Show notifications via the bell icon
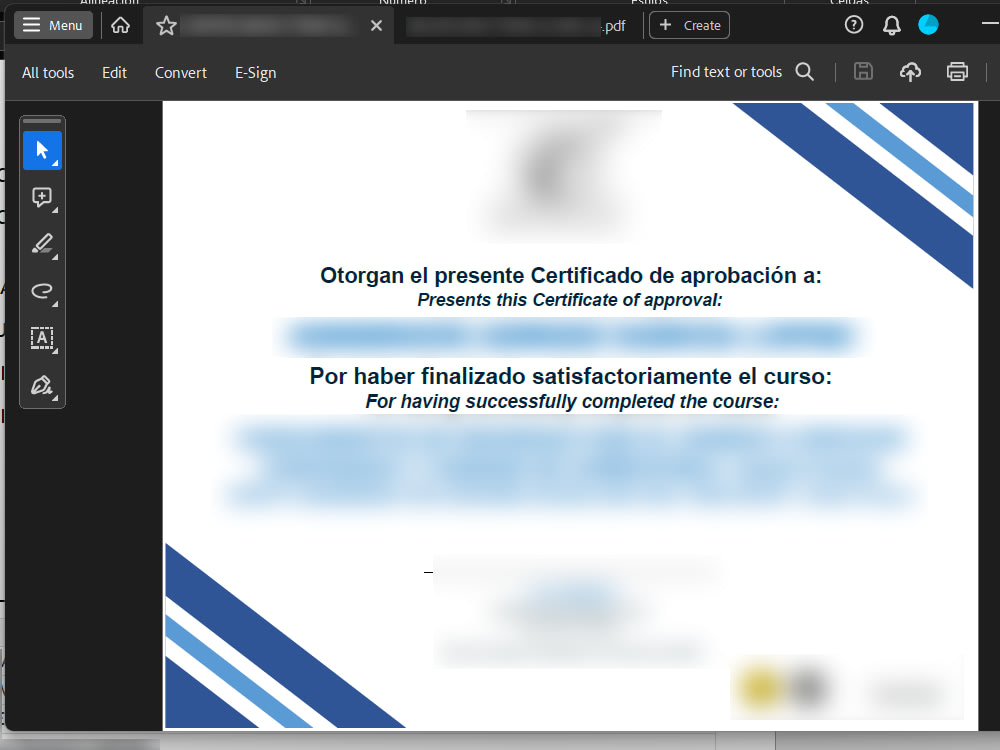Screen dimensions: 1000x750 pyautogui.click(x=892, y=24)
